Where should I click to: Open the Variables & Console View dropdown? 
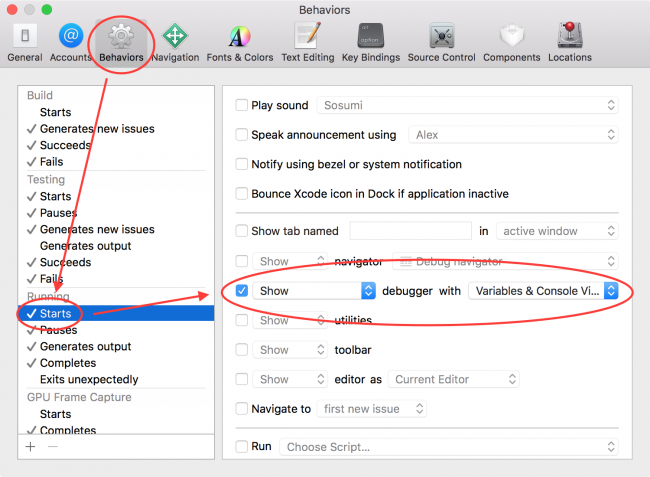(543, 291)
